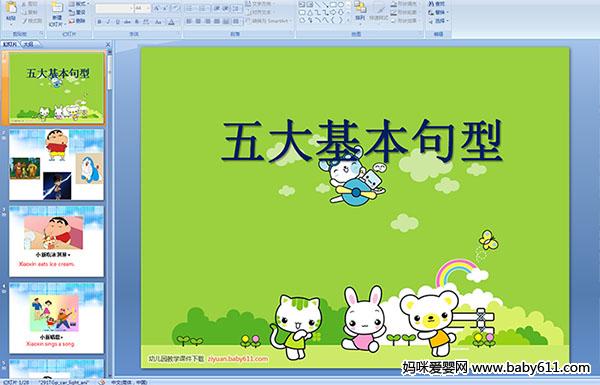
Task: Click the Replace button in editing group
Action: (x=438, y=12)
